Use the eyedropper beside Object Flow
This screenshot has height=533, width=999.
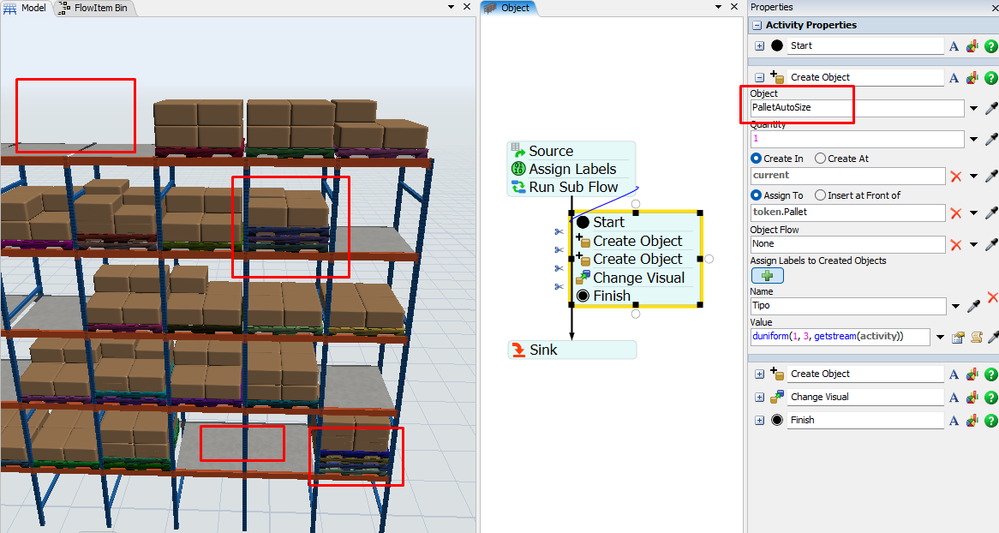point(991,244)
